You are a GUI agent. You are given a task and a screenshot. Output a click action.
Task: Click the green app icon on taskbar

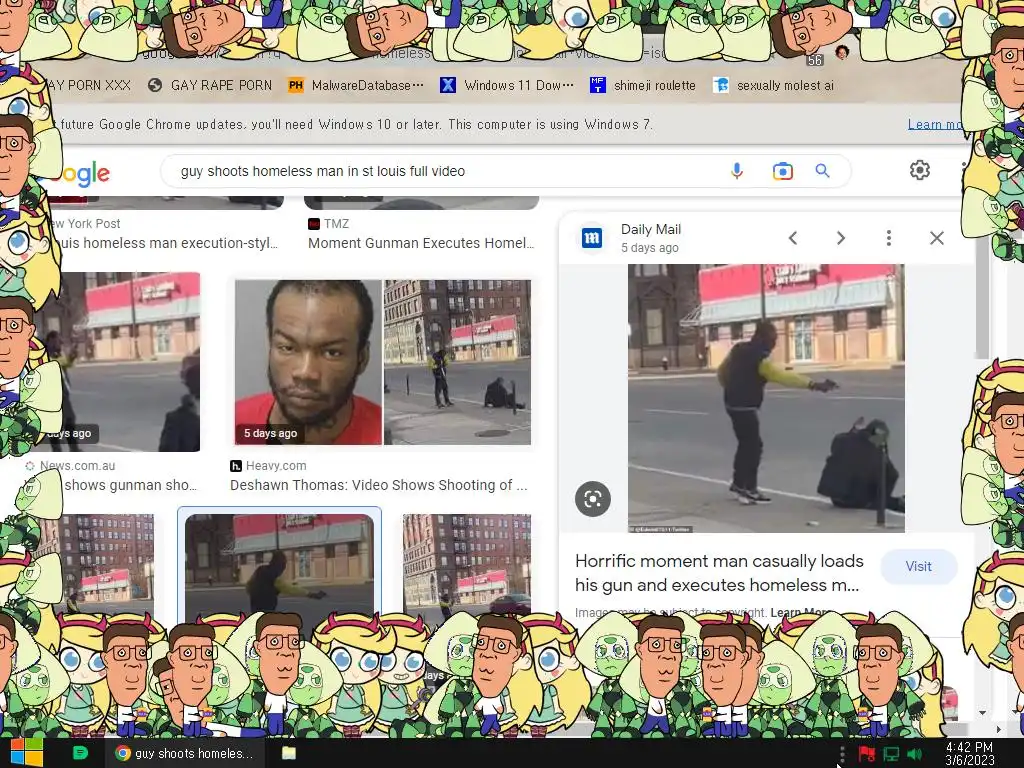tap(80, 753)
